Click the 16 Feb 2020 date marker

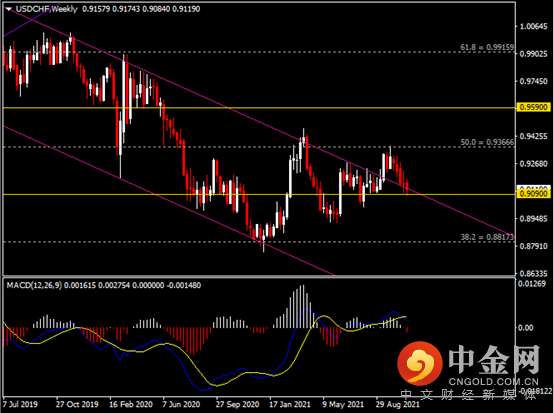pos(131,404)
